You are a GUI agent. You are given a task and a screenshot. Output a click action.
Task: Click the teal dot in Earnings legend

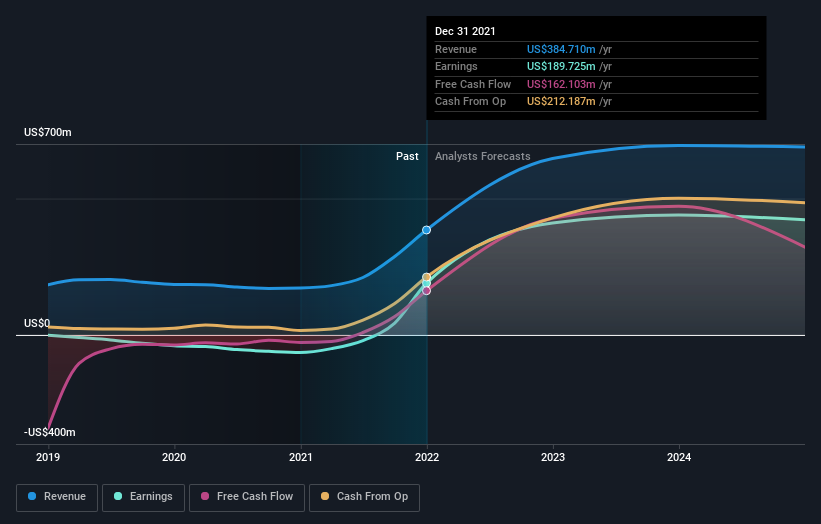[x=118, y=496]
